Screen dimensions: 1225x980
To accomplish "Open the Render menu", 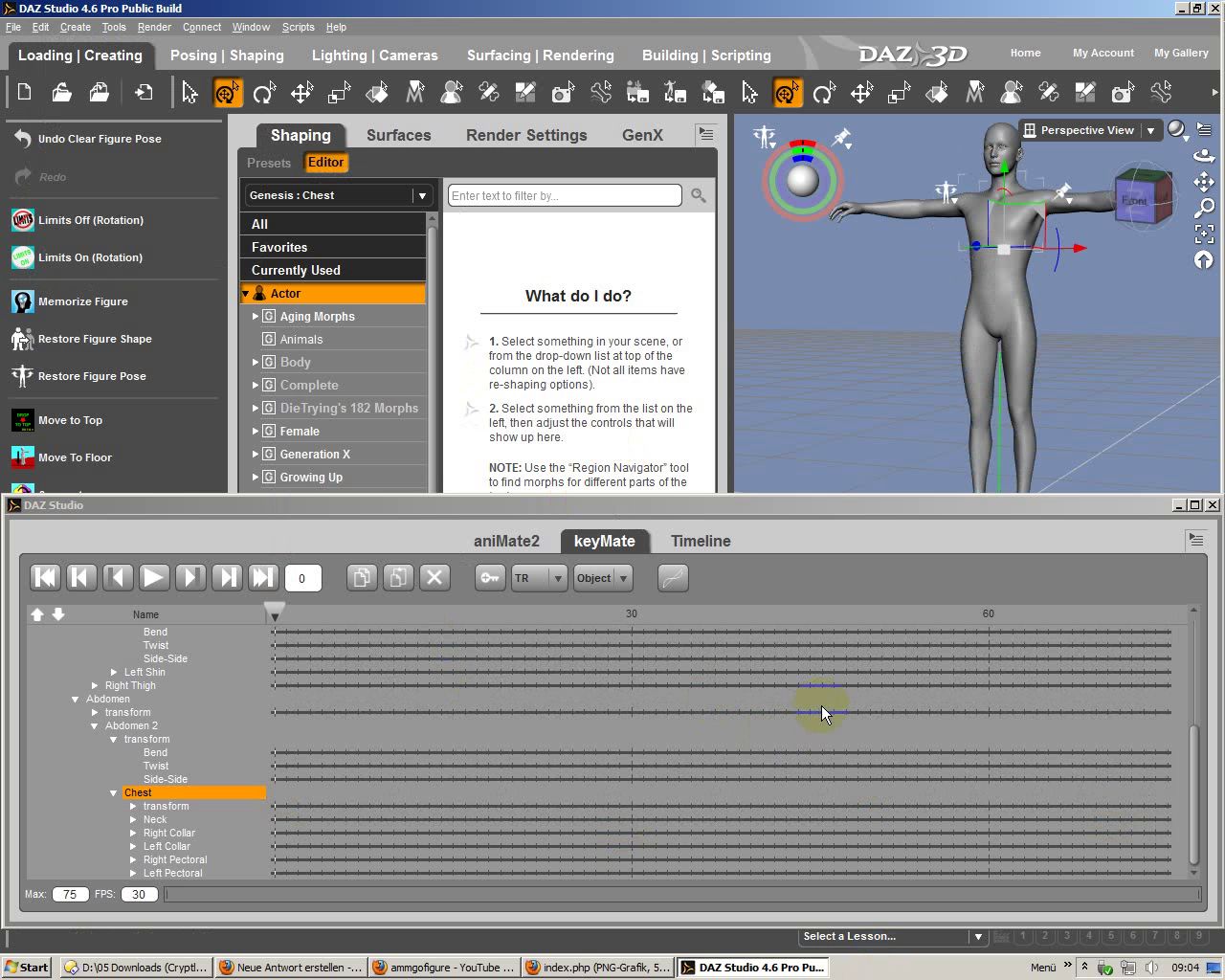I will pos(154,27).
